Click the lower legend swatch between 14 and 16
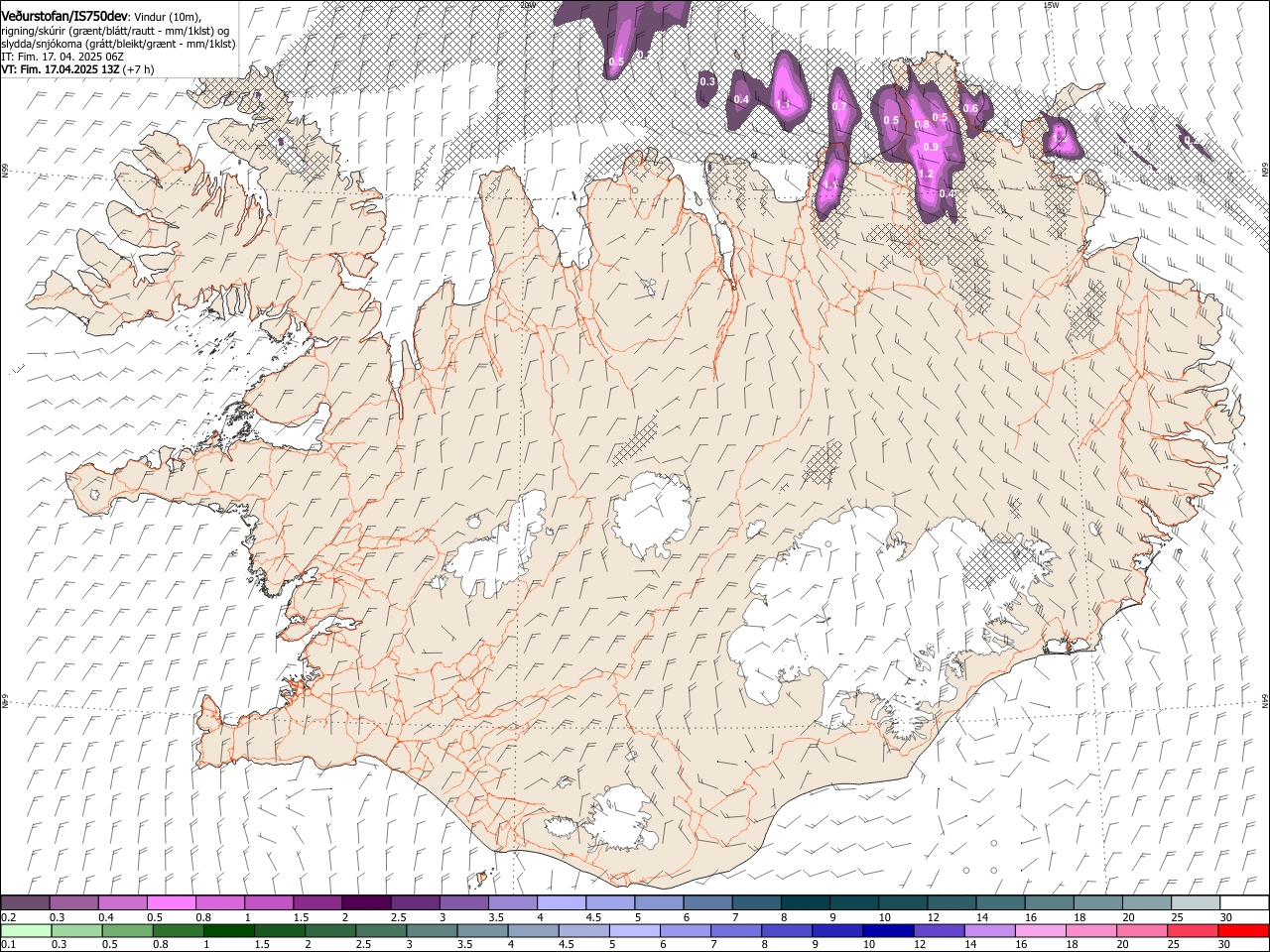Image resolution: width=1270 pixels, height=952 pixels. [988, 931]
